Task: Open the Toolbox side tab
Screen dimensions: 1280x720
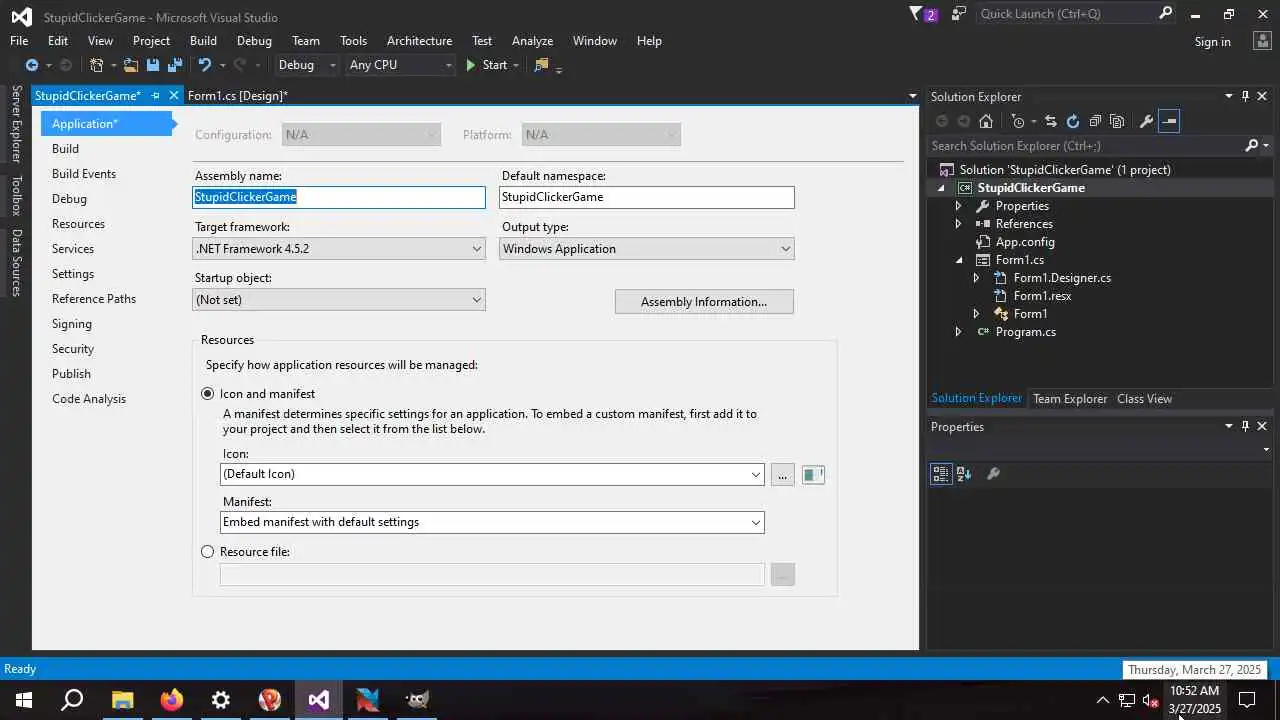Action: (x=16, y=195)
